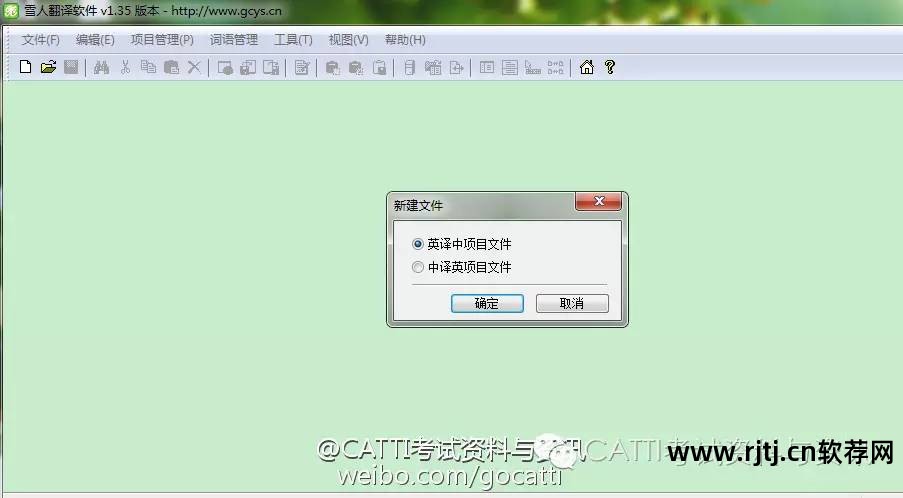Confirm with the 确定 button
Screen dimensions: 903x498
point(487,303)
